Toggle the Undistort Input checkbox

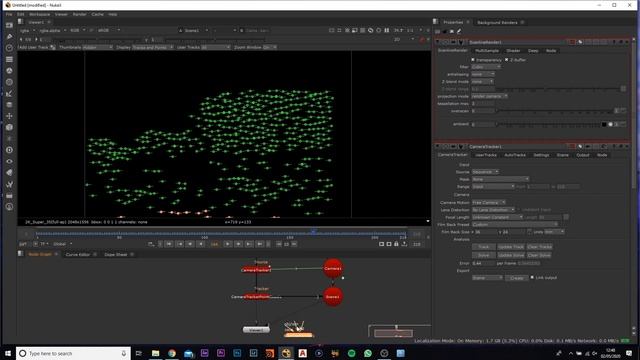click(x=519, y=209)
